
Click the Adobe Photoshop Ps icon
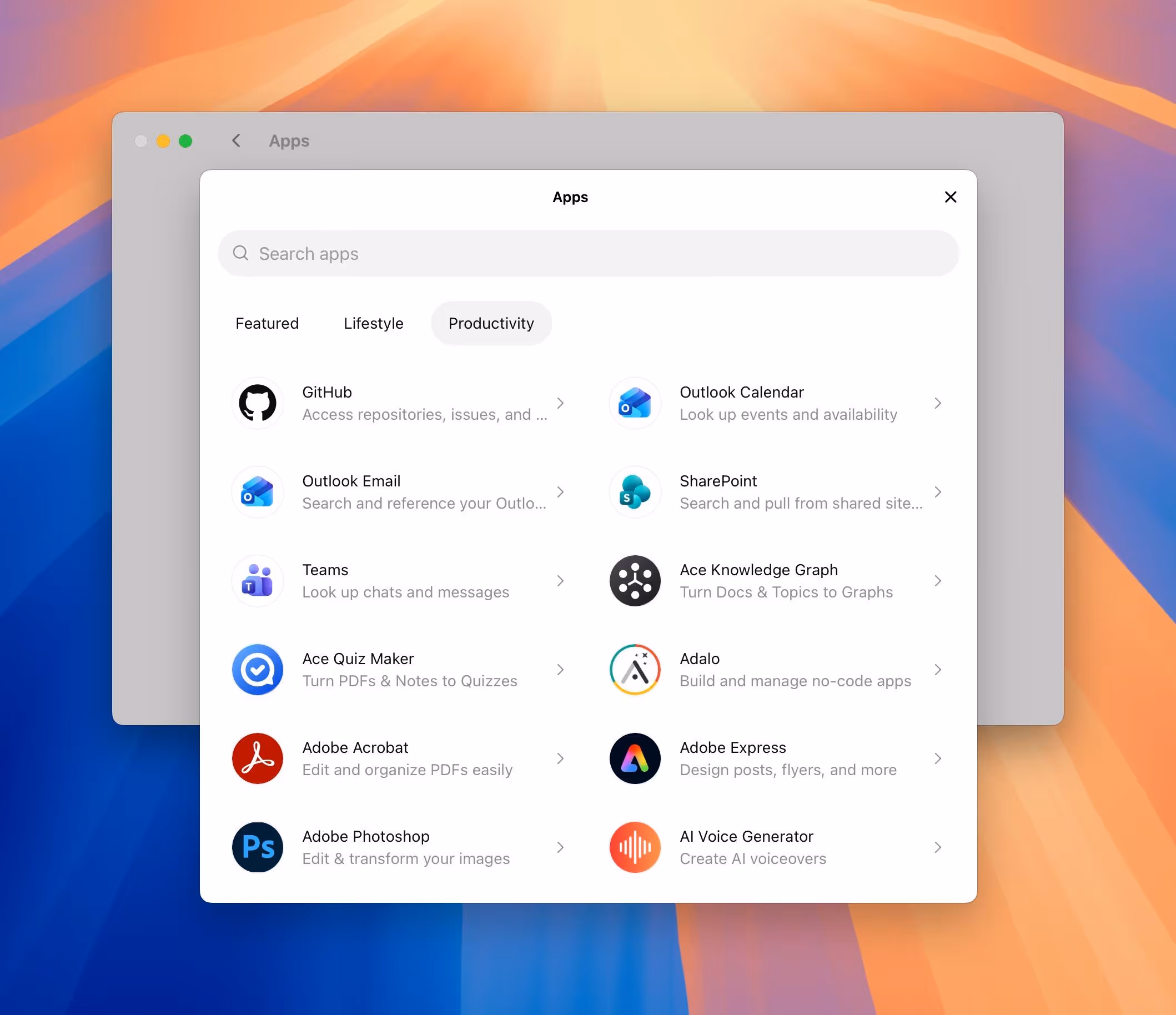pos(258,847)
